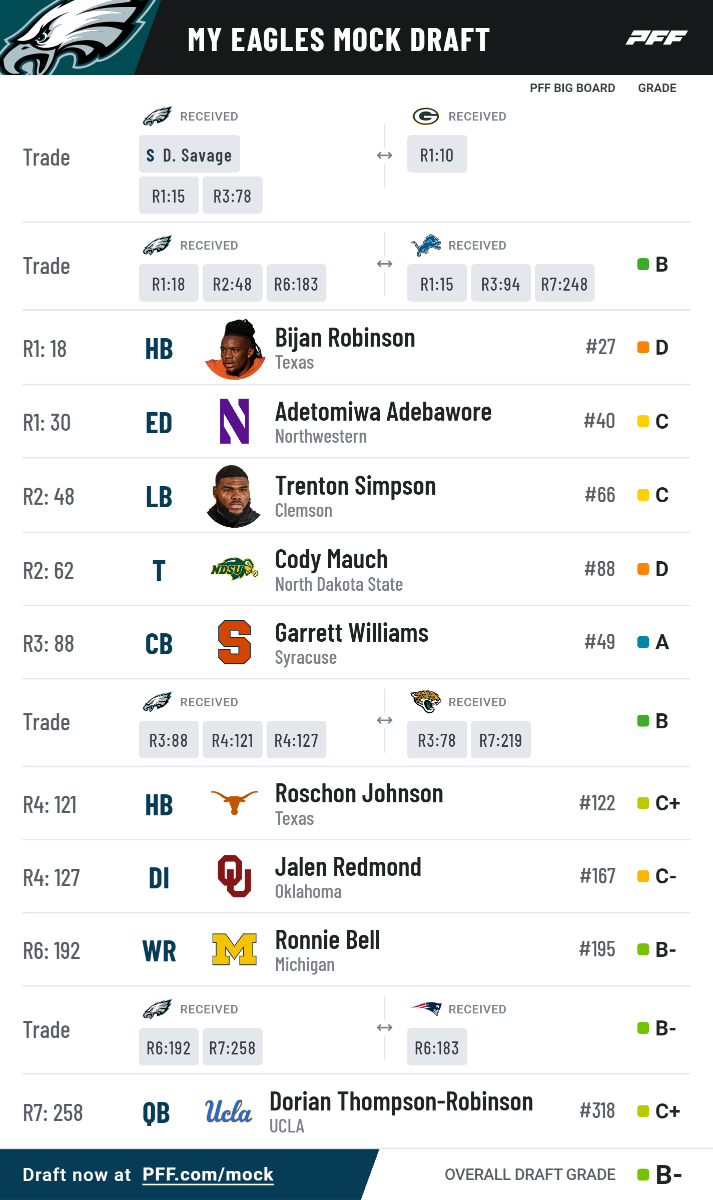Click the Northwestern school logo
This screenshot has height=1200, width=713.
pos(234,422)
